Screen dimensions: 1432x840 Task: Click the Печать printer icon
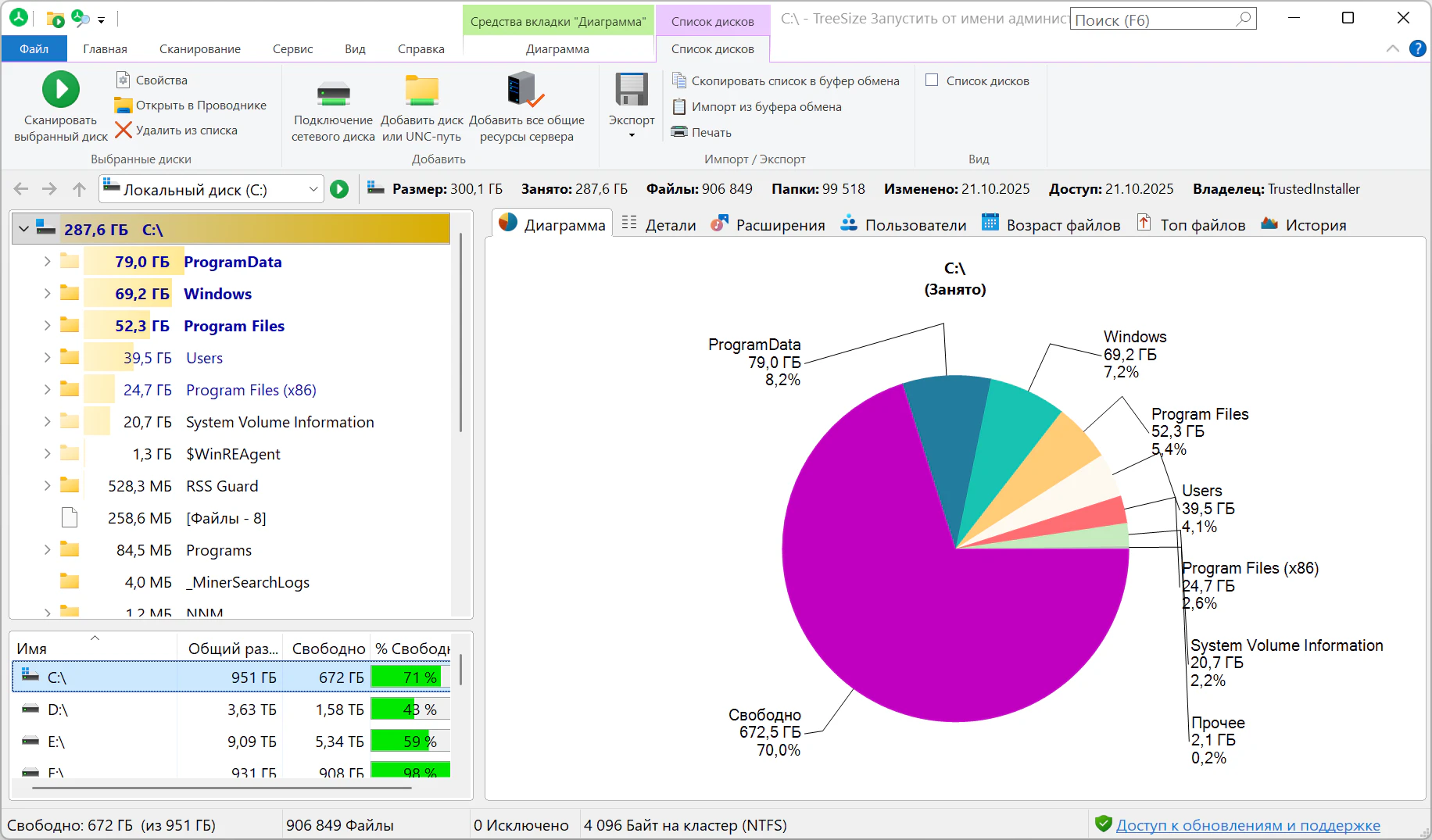(x=679, y=132)
